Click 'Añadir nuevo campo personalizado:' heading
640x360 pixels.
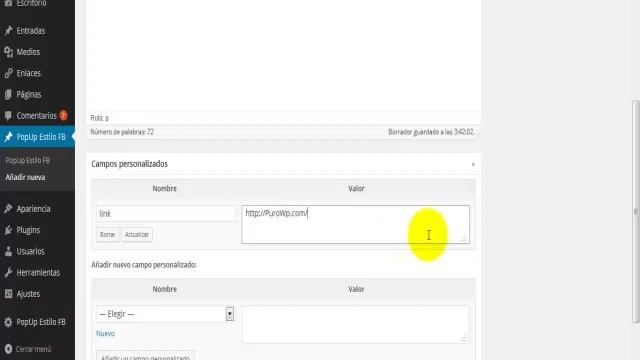click(144, 265)
